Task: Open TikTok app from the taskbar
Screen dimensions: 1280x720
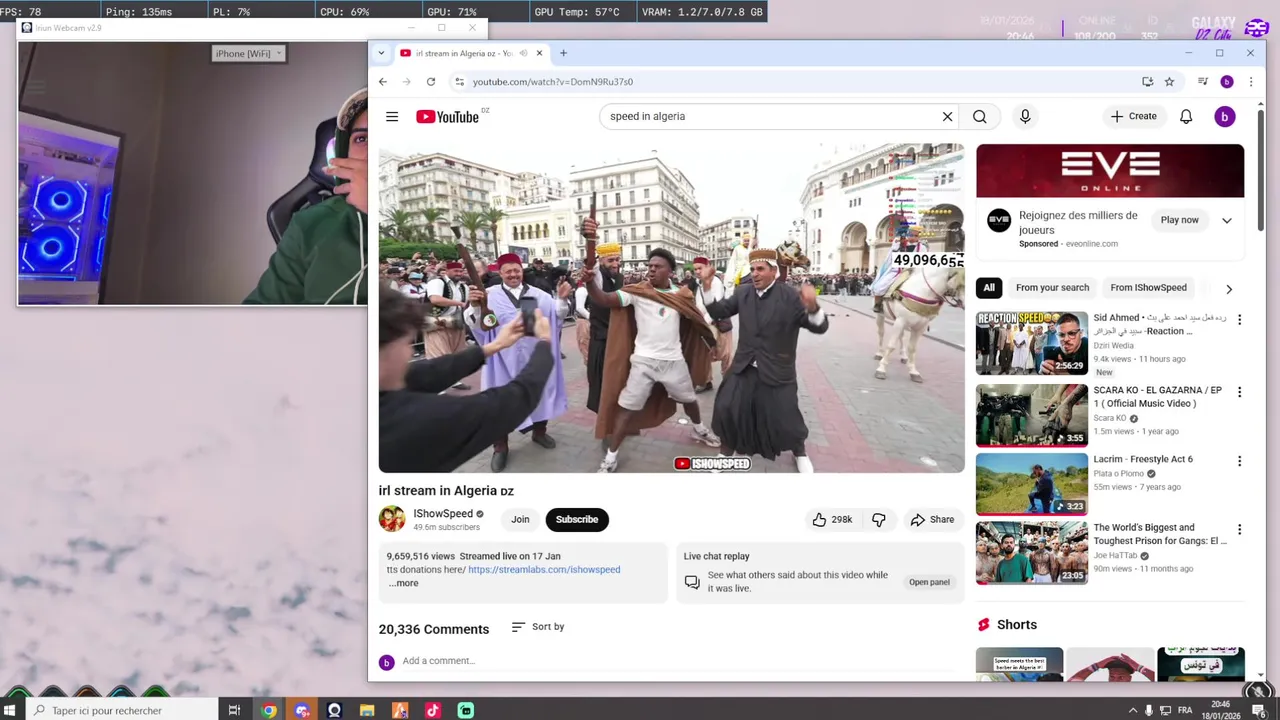Action: [x=432, y=710]
